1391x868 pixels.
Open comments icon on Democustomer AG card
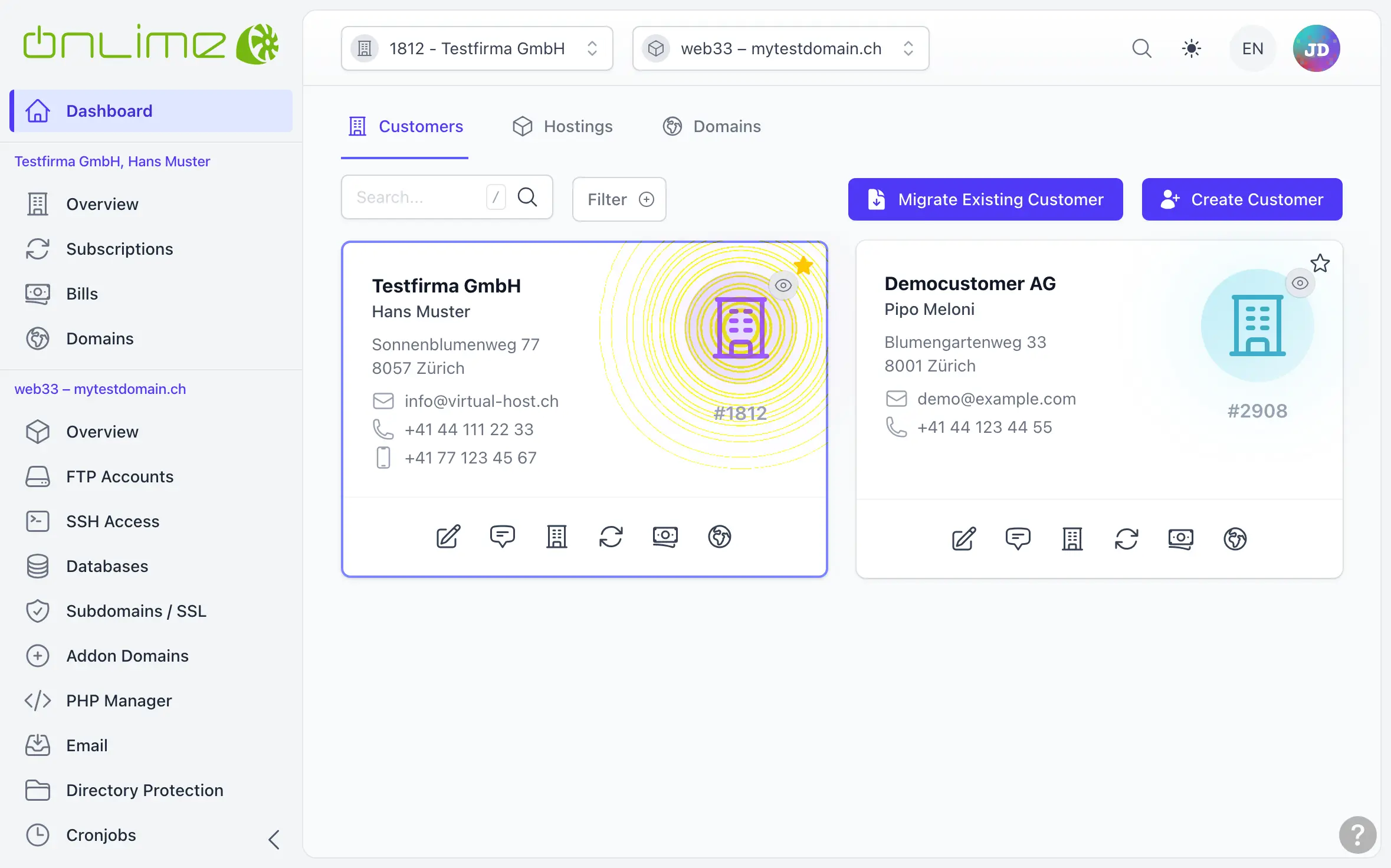(x=1018, y=539)
